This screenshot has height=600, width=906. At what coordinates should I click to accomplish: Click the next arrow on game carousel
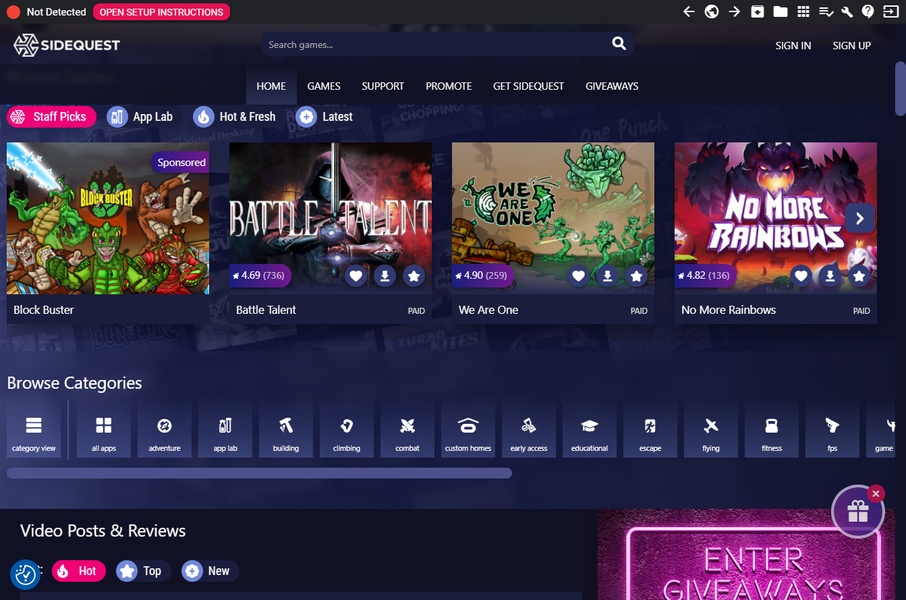click(860, 218)
